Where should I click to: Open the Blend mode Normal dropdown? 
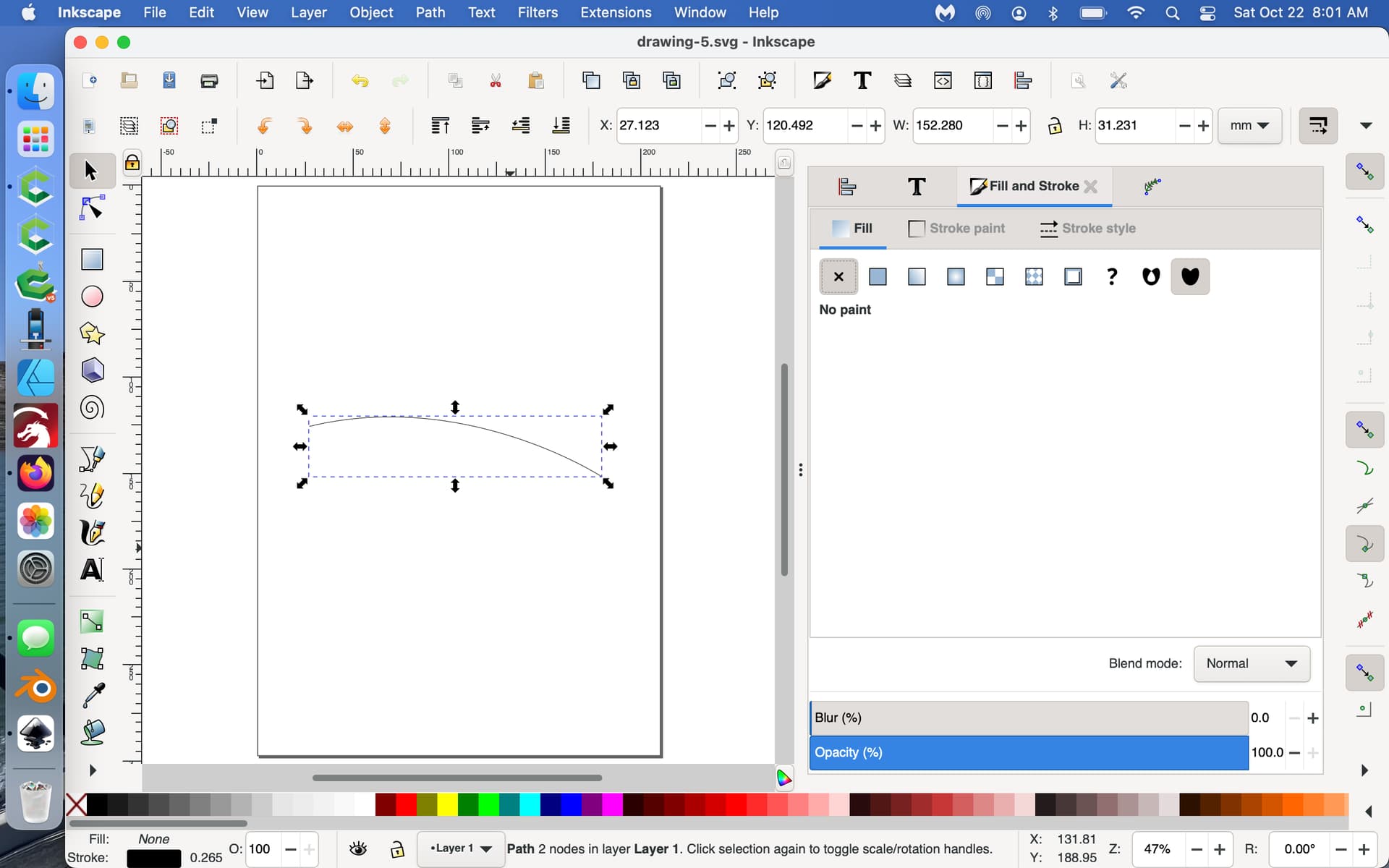[1252, 663]
